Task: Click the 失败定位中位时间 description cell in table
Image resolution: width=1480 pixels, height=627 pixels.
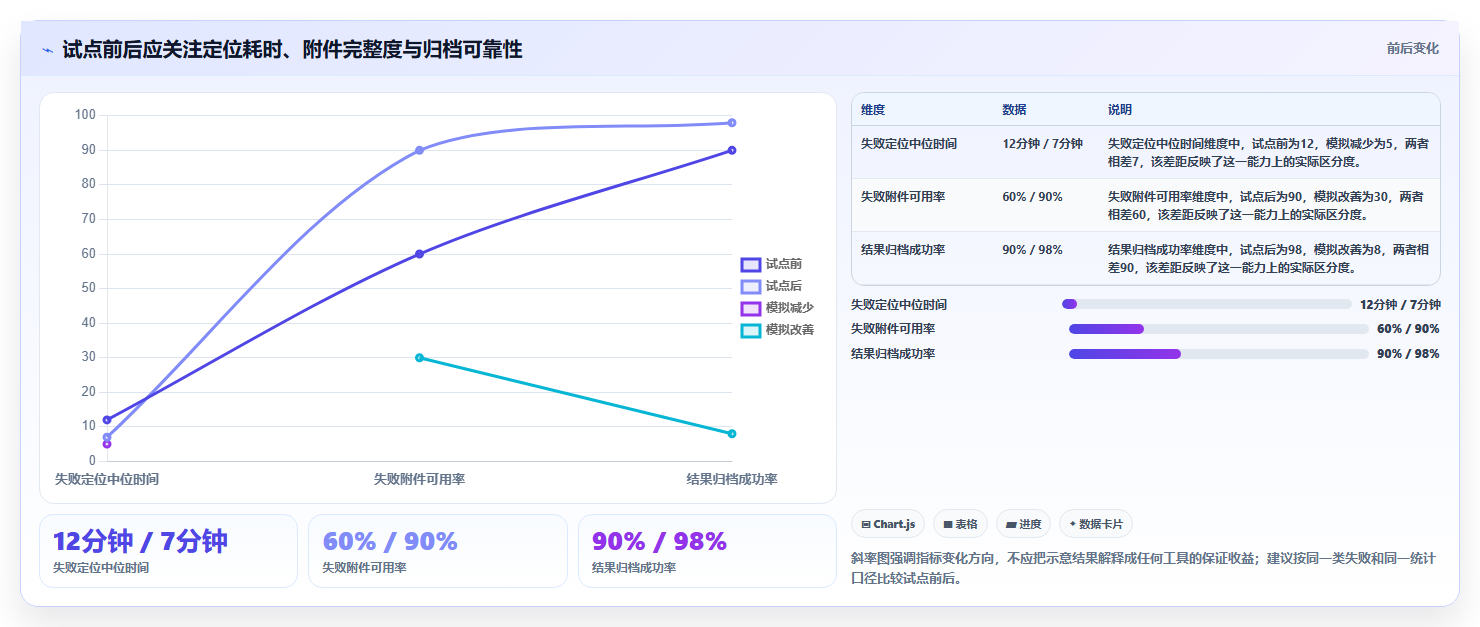Action: coord(1268,152)
